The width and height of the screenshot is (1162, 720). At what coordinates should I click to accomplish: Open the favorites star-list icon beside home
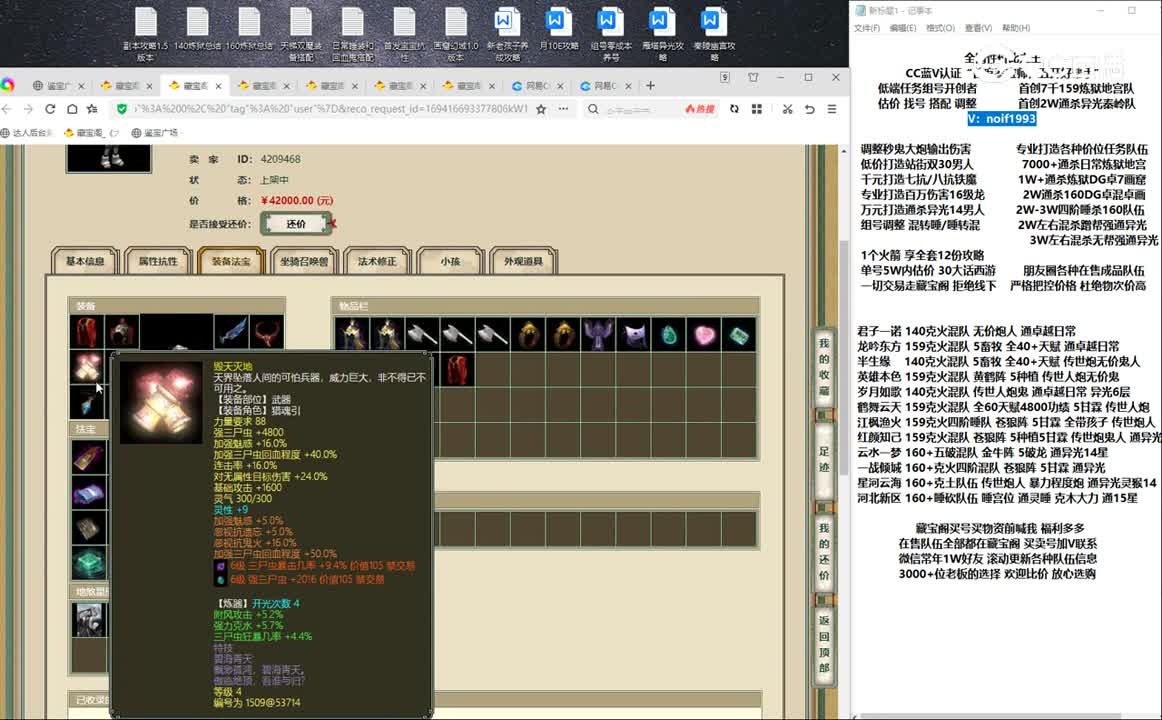[93, 109]
